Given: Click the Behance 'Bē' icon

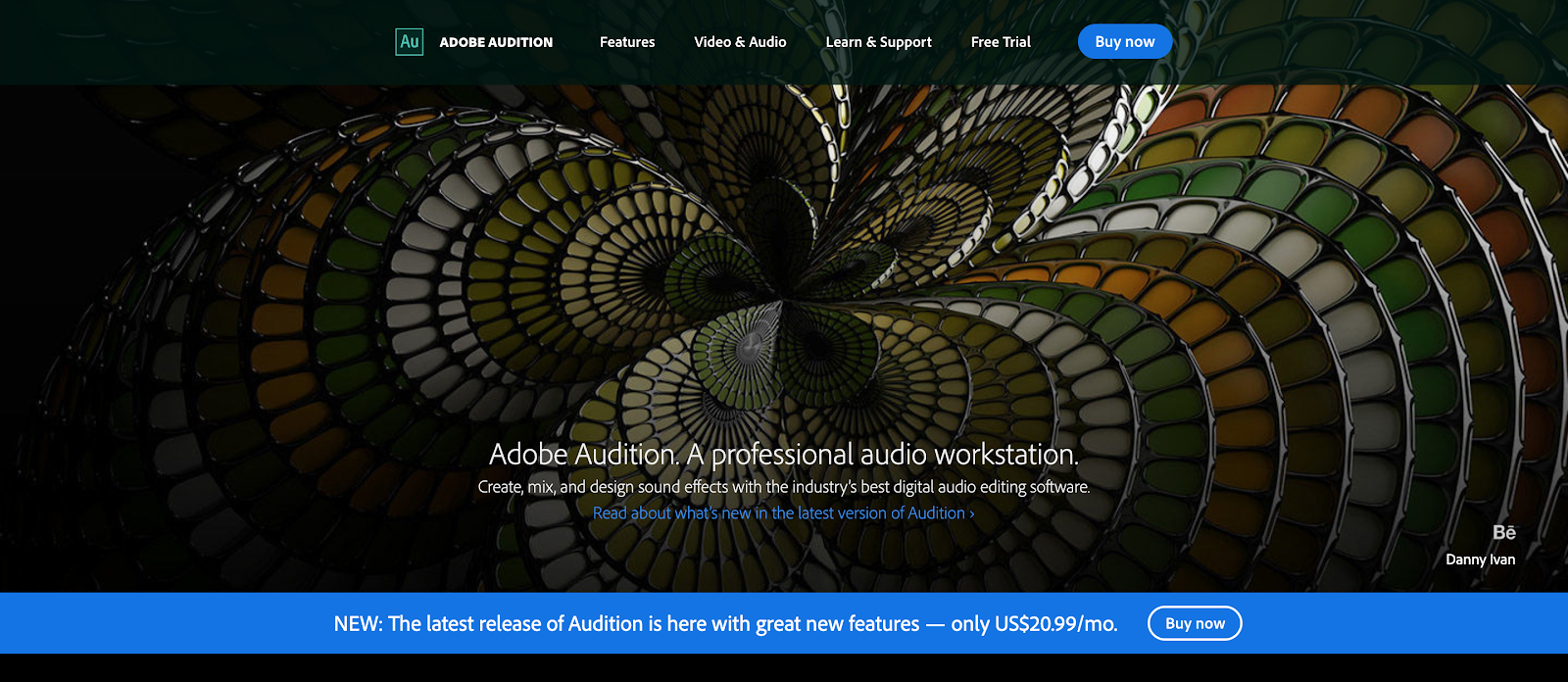Looking at the screenshot, I should (x=1503, y=532).
